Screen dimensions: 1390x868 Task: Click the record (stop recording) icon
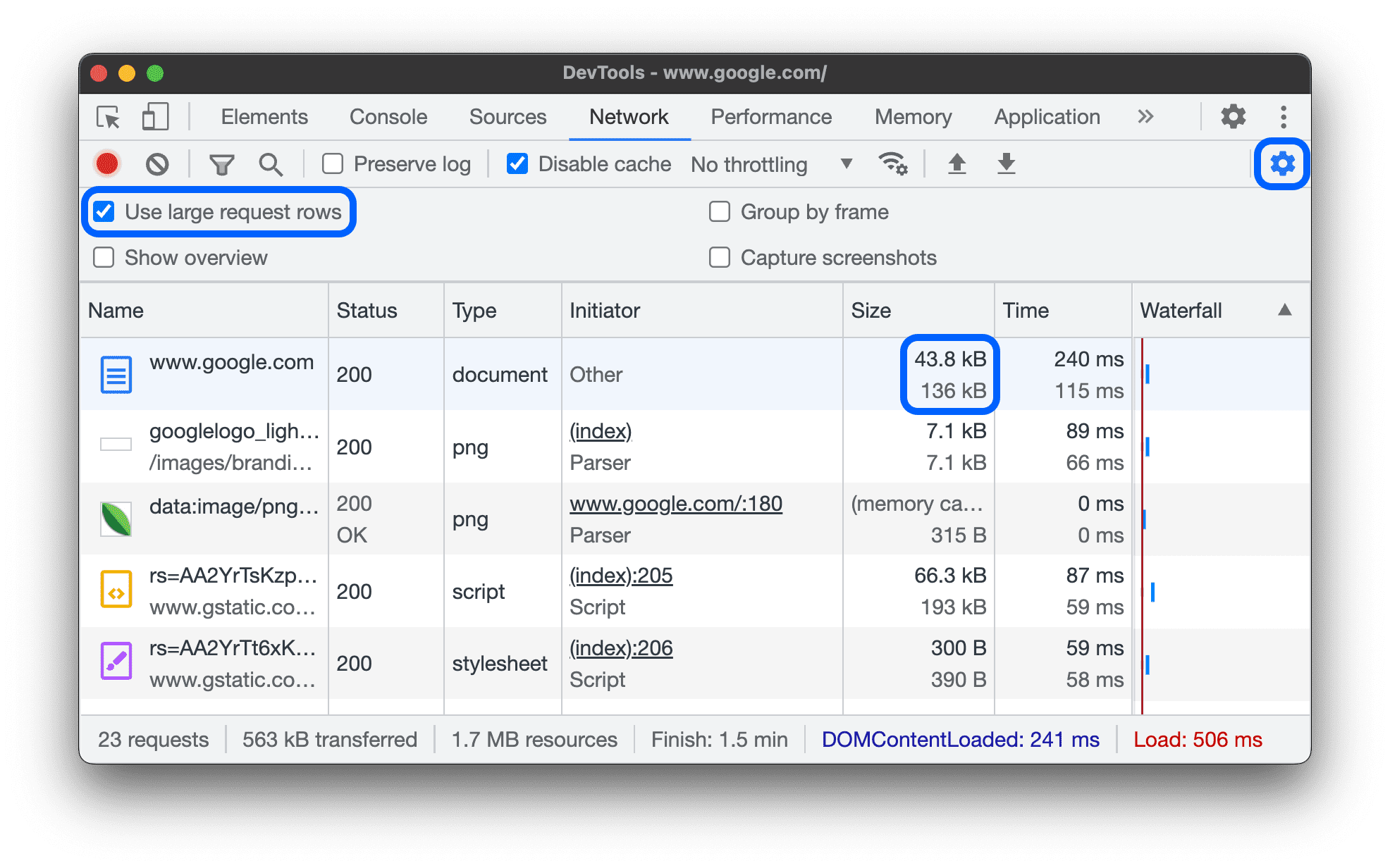coord(109,163)
